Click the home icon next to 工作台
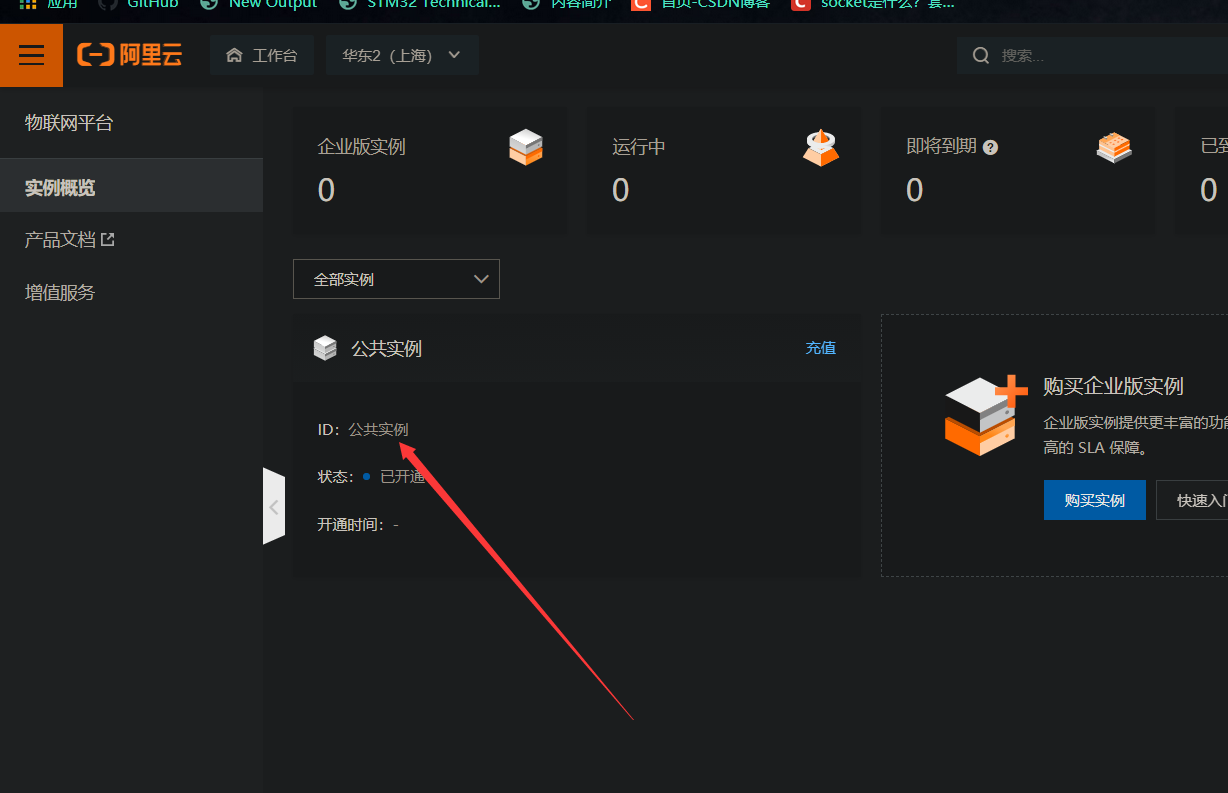 [235, 55]
